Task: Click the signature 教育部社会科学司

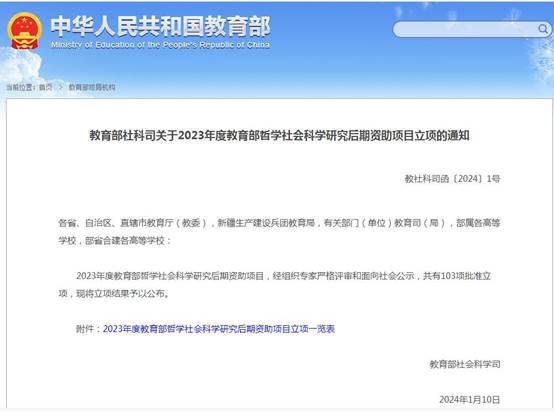Action: 465,364
